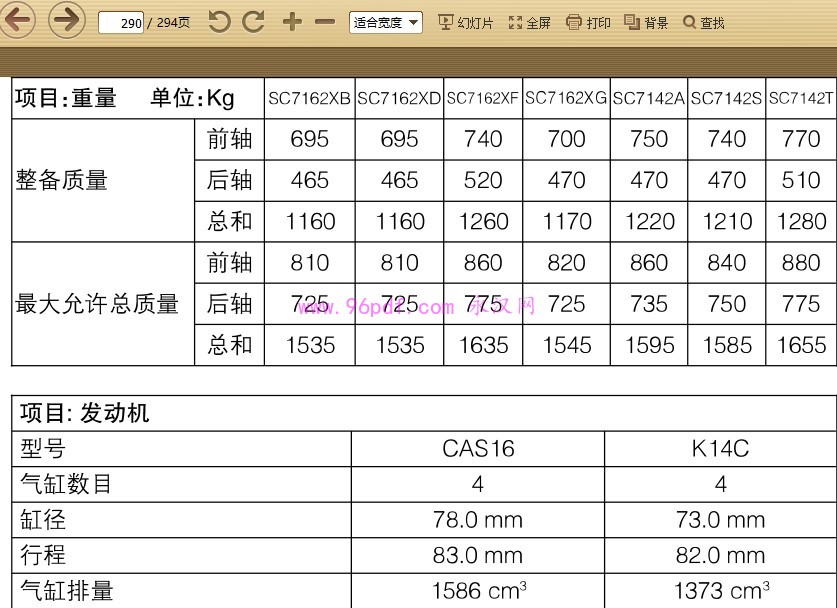Click the SC7142T column header
837x608 pixels.
[801, 99]
